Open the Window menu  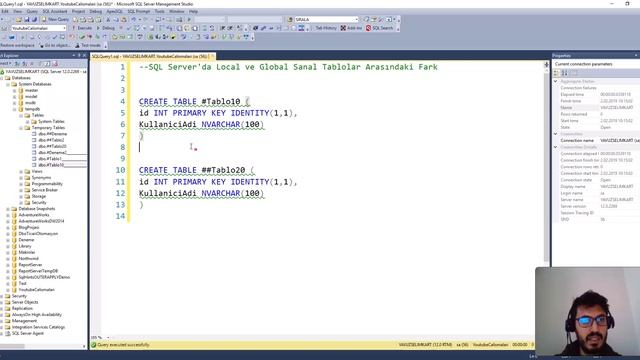(x=177, y=11)
